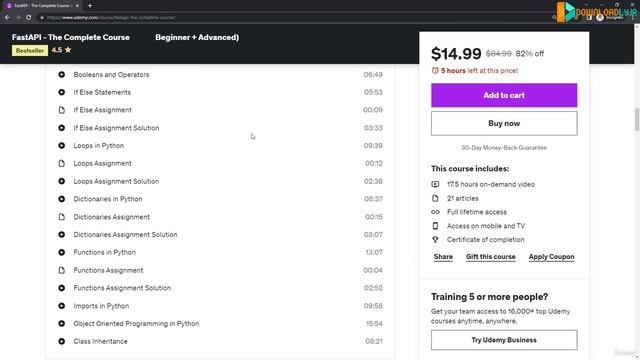Click the document icon beside Functions Assignment
The width and height of the screenshot is (640, 360).
point(62,270)
